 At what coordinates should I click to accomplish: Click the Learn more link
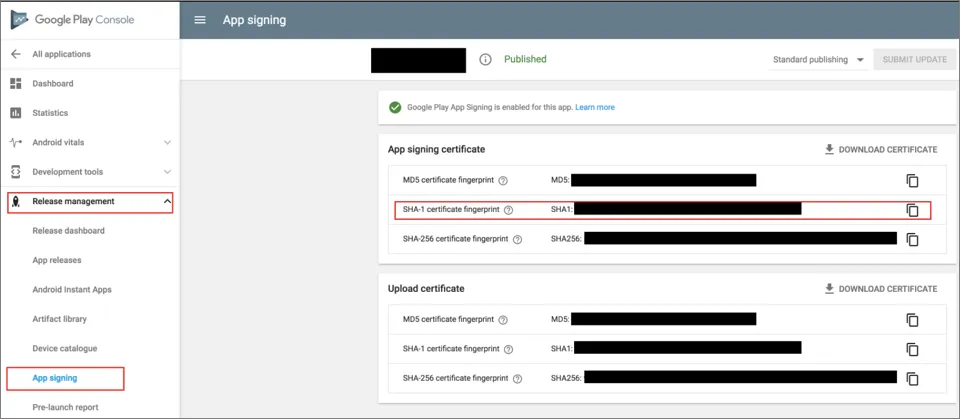(x=595, y=107)
